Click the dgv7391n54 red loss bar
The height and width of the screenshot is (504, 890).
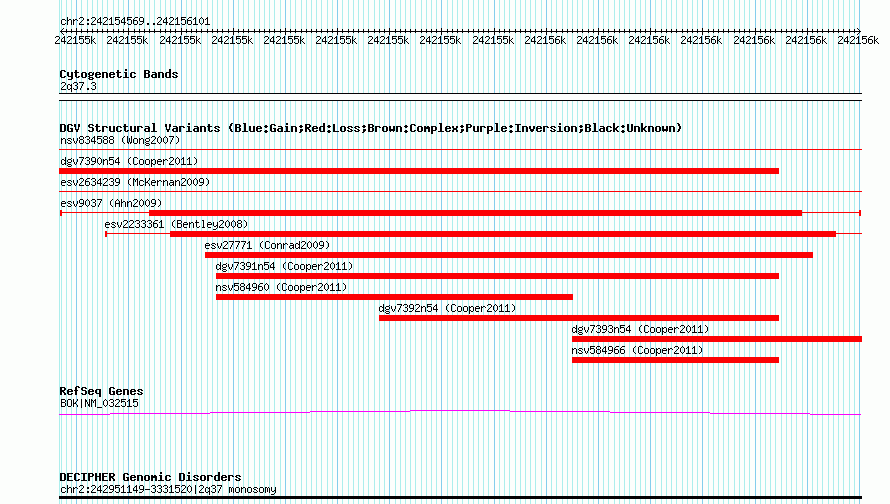point(497,276)
